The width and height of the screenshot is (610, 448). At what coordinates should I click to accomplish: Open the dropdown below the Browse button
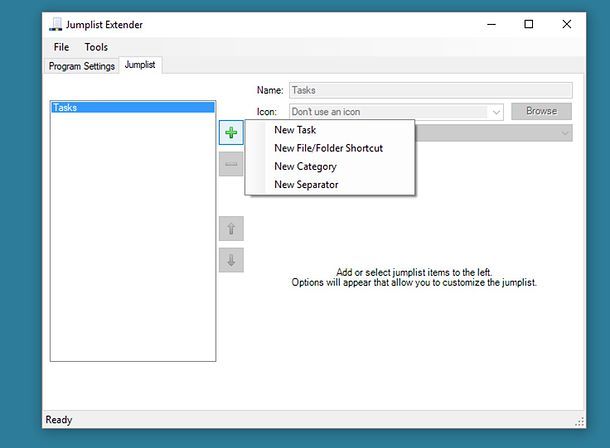click(565, 133)
